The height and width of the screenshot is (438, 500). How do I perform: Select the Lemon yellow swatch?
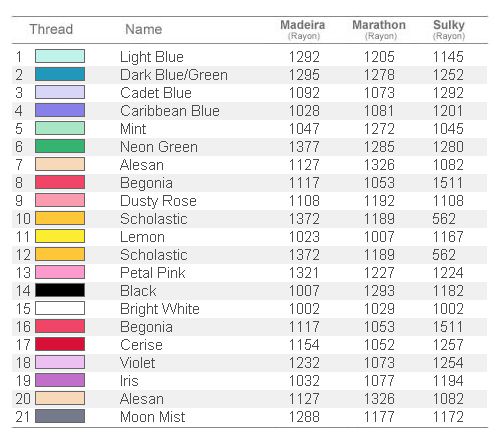tap(60, 236)
